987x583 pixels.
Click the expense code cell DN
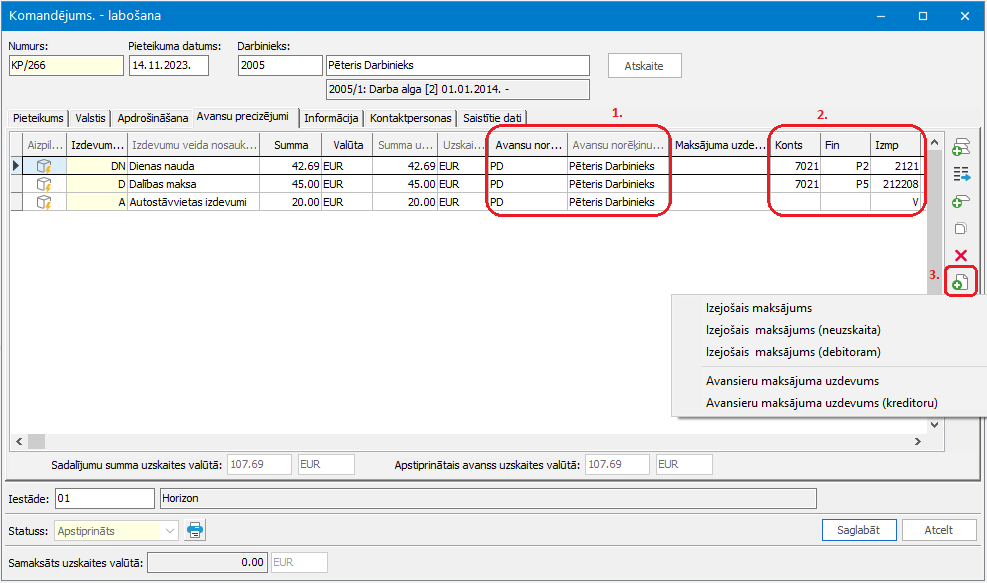click(97, 166)
